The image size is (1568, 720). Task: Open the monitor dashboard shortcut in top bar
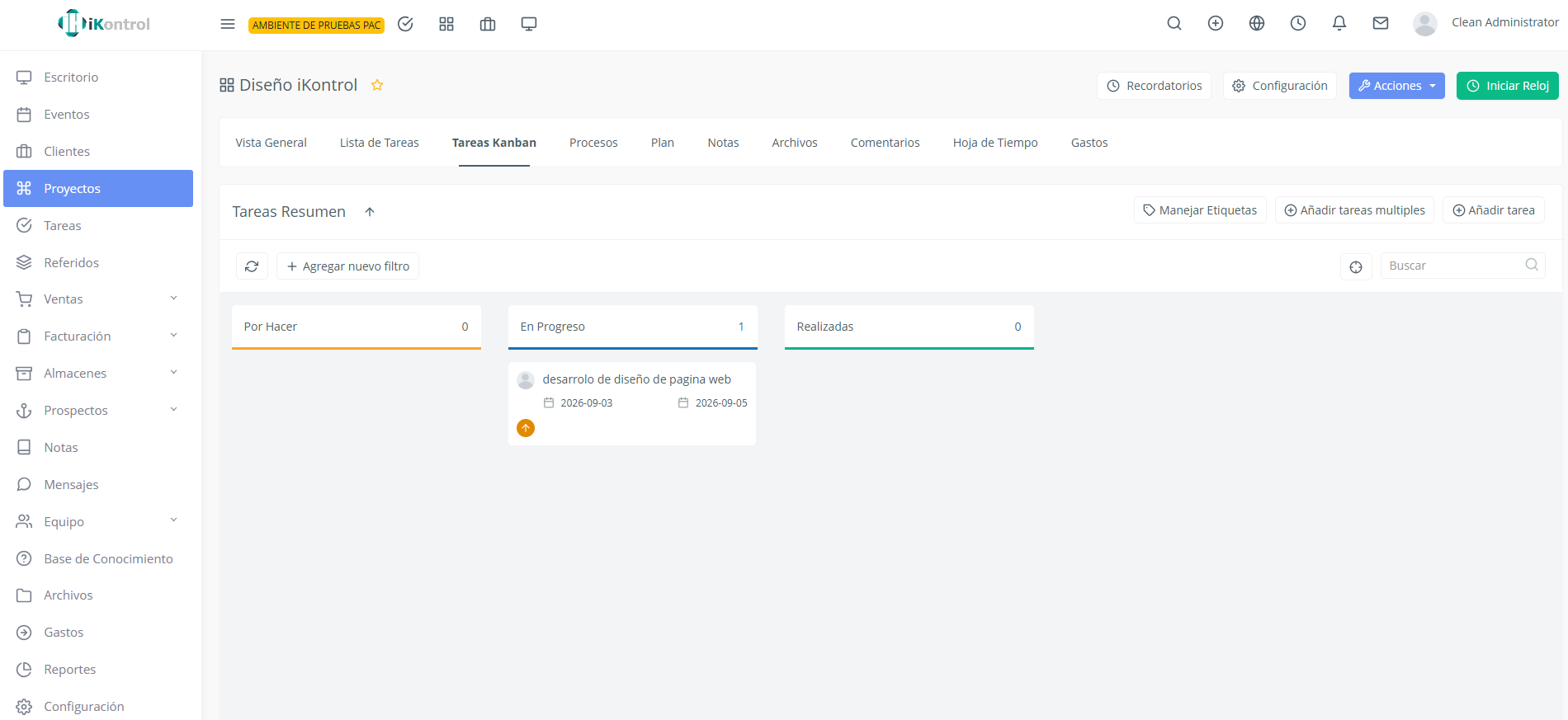point(529,24)
